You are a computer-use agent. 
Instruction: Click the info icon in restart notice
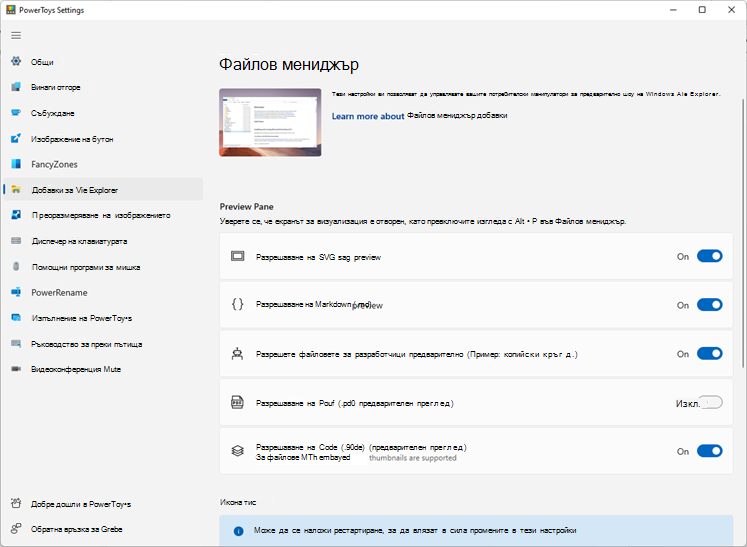239,531
